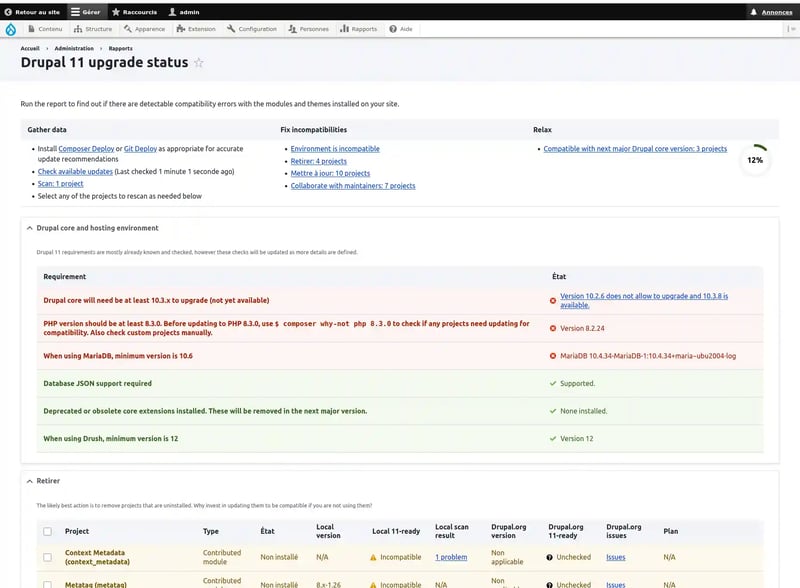Open Issues link for Context Metadata
800x588 pixels.
(x=616, y=557)
